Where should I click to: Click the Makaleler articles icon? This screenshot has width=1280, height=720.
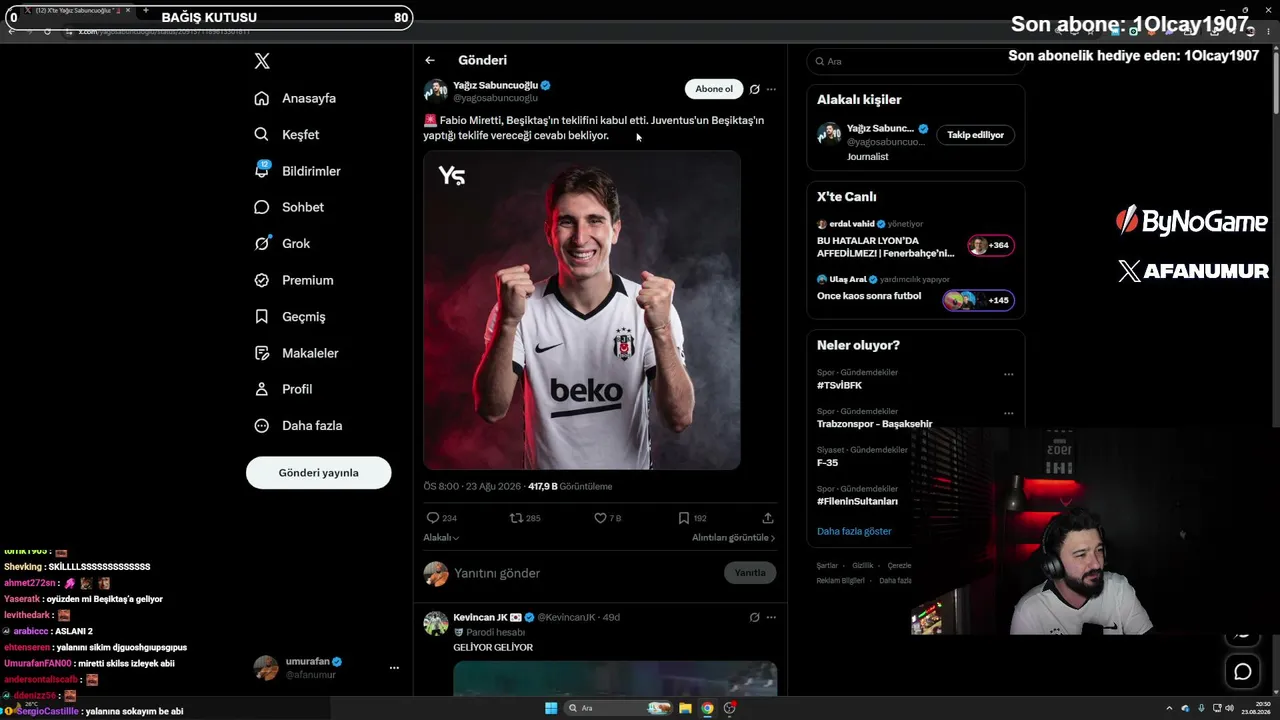262,353
